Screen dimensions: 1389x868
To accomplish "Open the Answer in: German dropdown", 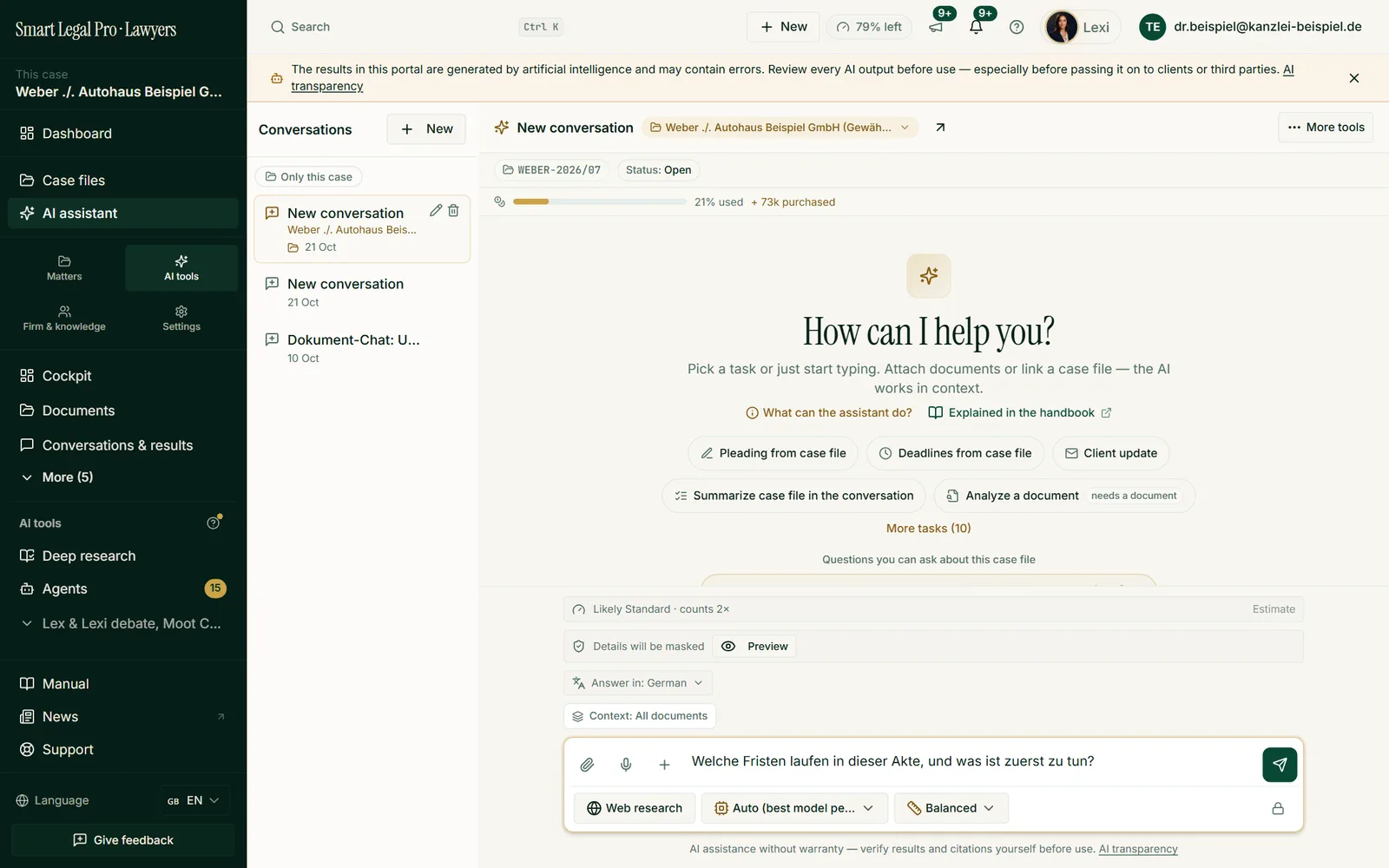I will tap(638, 683).
